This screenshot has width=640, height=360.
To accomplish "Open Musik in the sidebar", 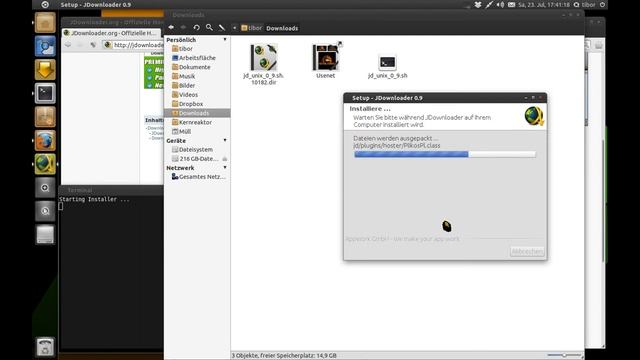I will (x=197, y=76).
